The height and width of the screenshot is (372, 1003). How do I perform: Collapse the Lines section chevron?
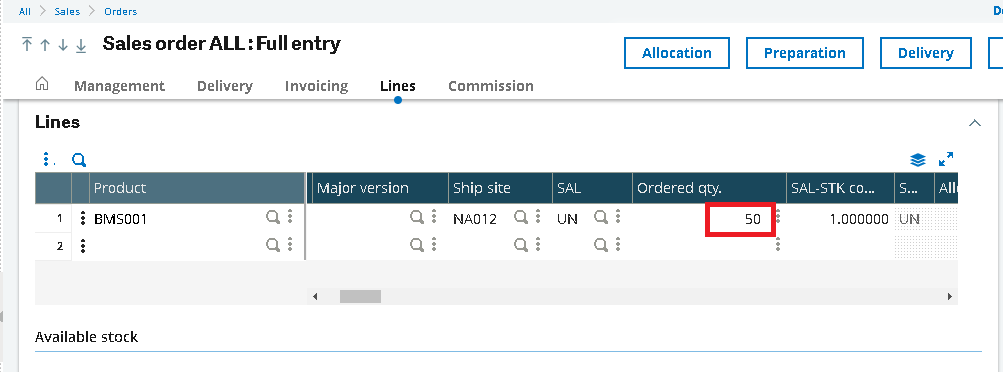click(975, 123)
